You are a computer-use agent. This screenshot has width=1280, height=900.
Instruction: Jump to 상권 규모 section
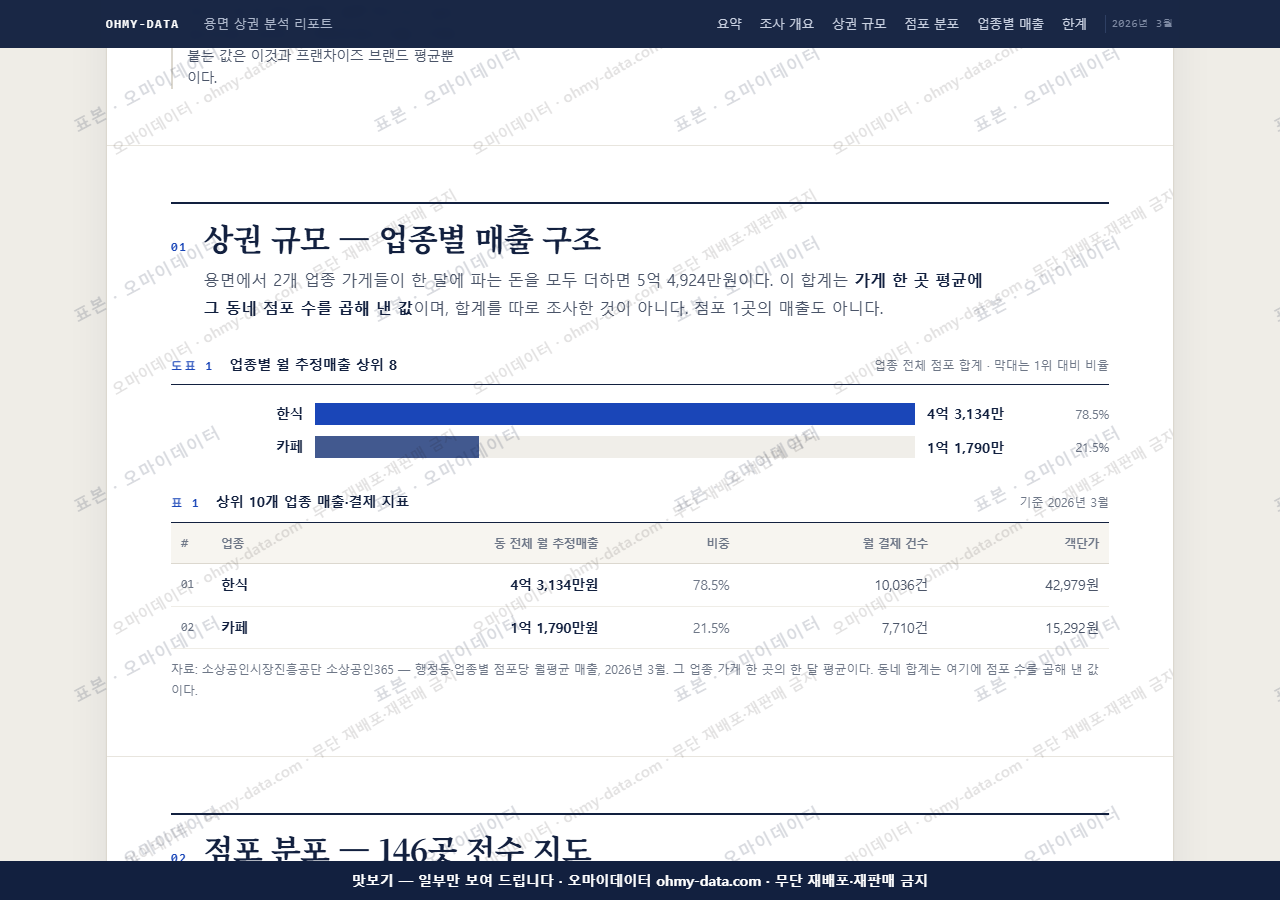click(x=859, y=24)
